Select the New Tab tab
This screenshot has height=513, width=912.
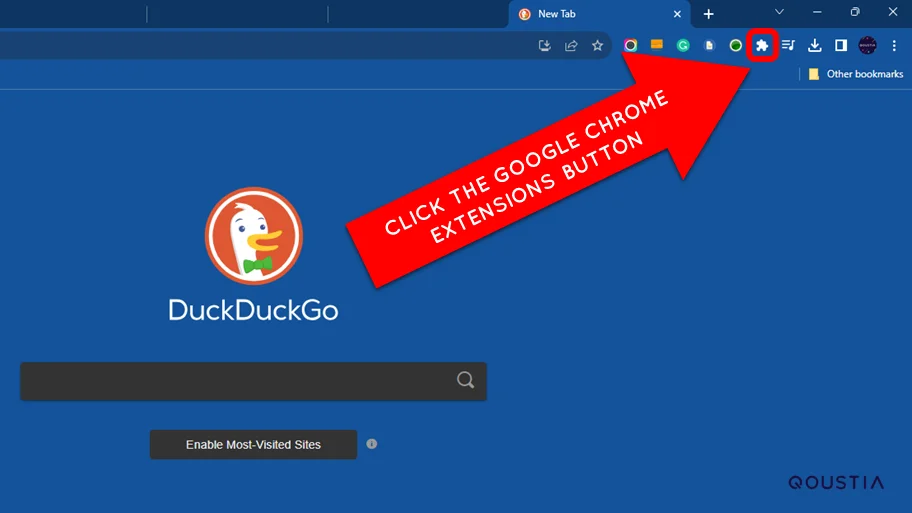[x=600, y=14]
